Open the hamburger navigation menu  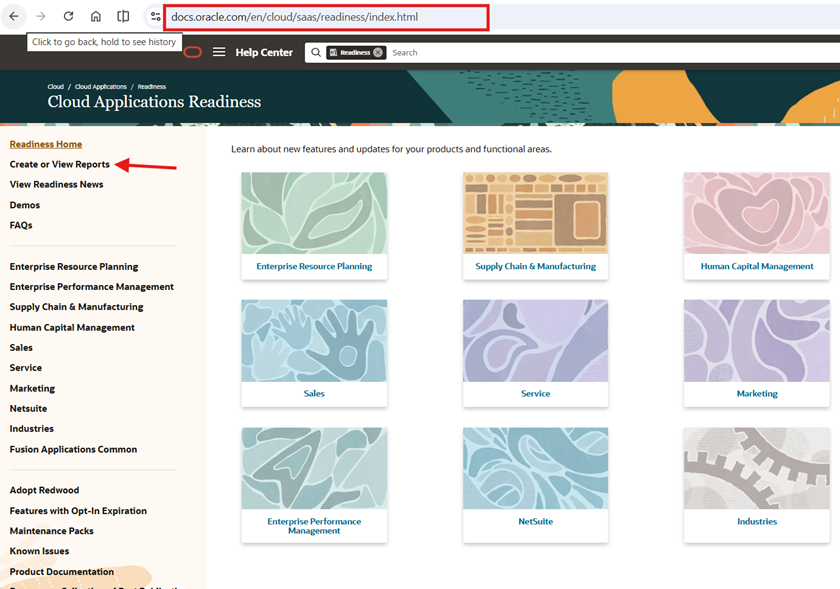click(219, 52)
